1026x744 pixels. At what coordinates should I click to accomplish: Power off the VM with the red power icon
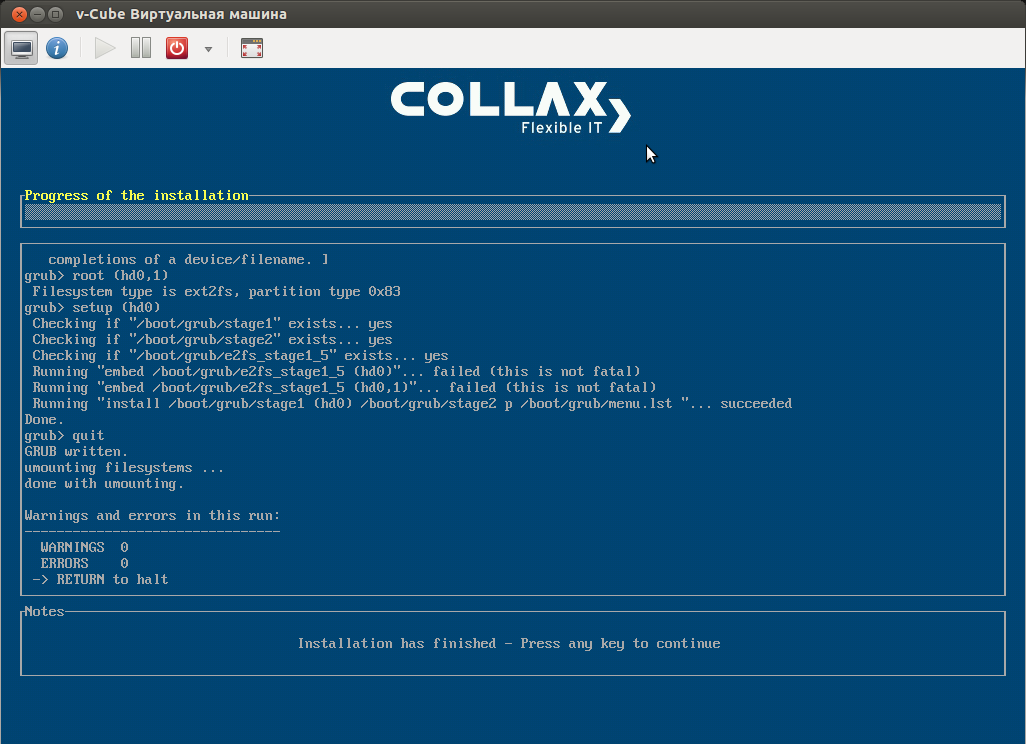tap(176, 47)
